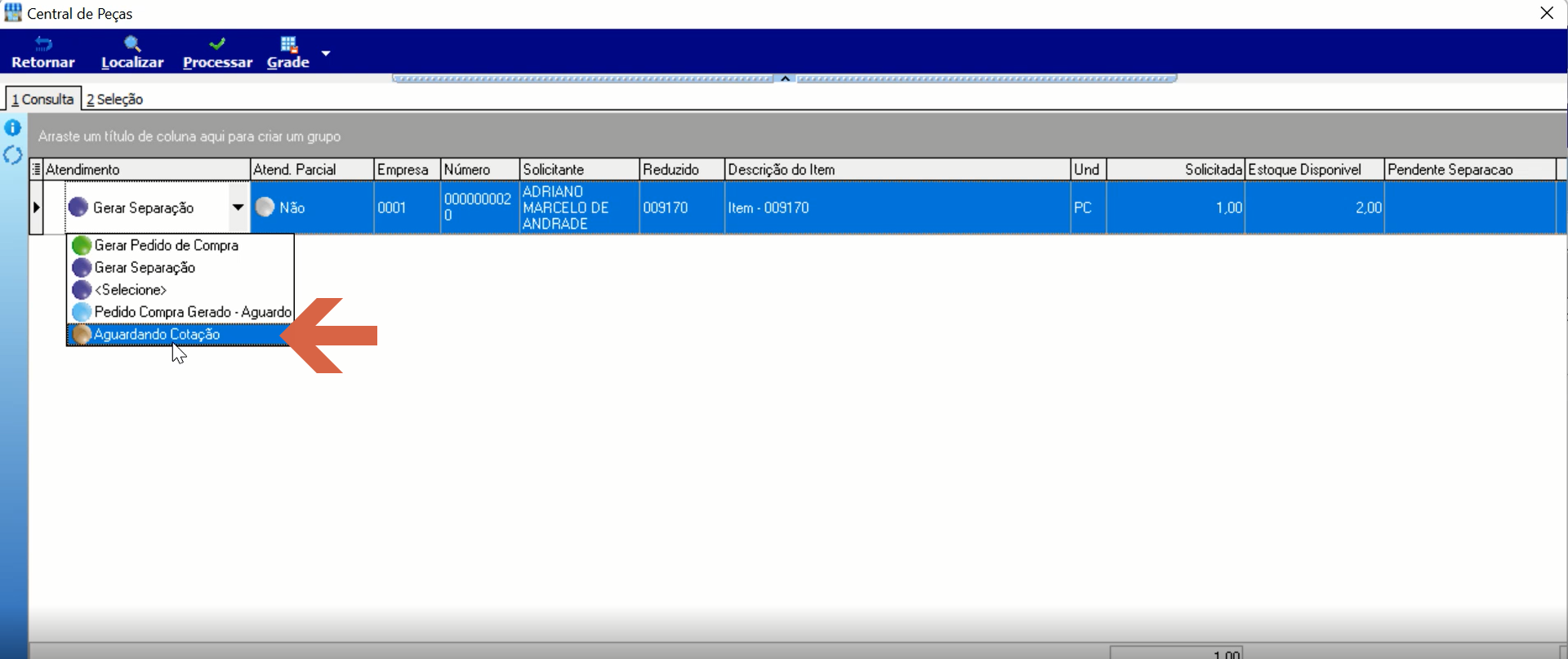Select Gerar Pedido de Compra option
This screenshot has height=659, width=1568.
[x=180, y=245]
